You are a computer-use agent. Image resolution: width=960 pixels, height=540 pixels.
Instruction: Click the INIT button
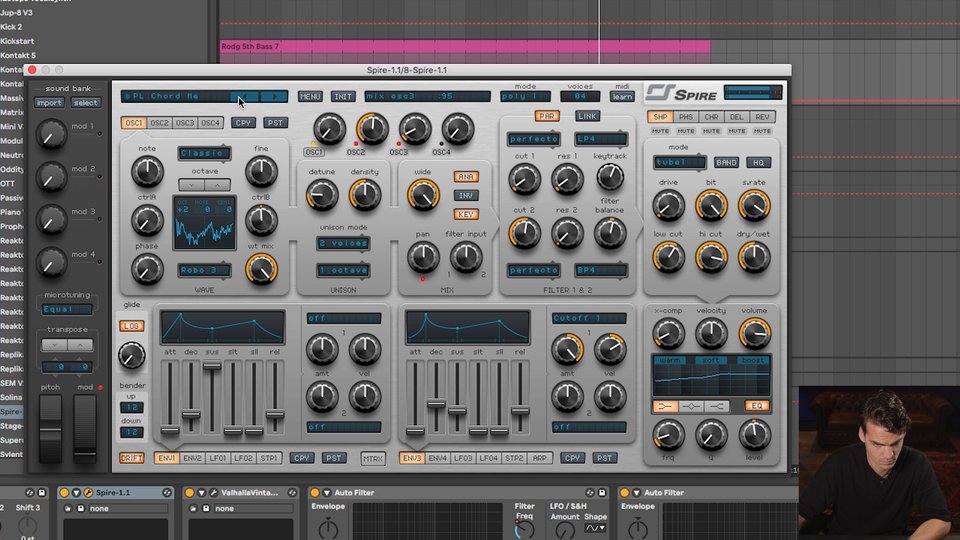coord(343,96)
